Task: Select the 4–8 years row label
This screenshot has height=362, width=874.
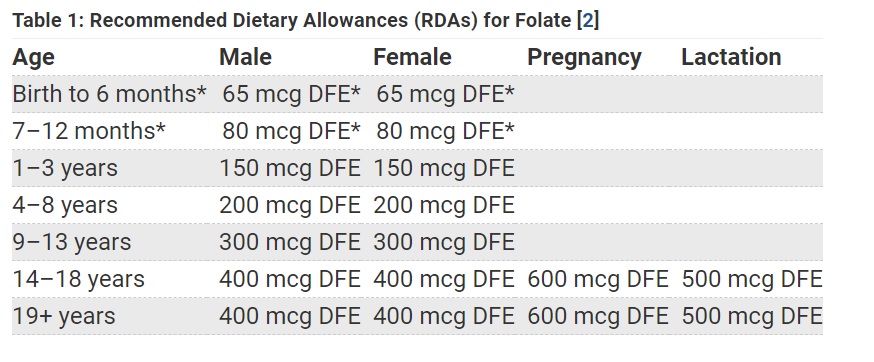Action: click(65, 205)
